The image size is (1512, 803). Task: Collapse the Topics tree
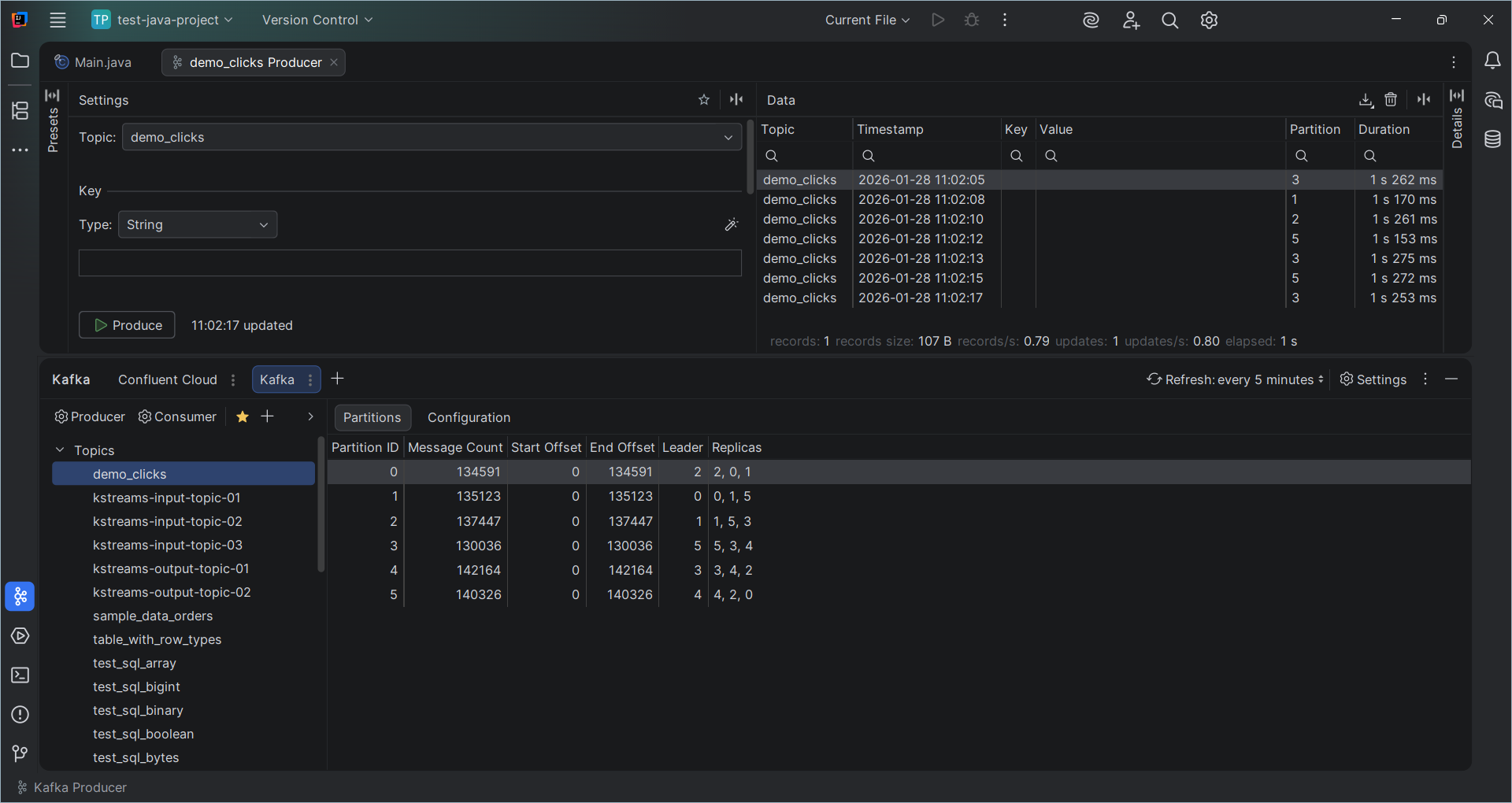pyautogui.click(x=59, y=450)
